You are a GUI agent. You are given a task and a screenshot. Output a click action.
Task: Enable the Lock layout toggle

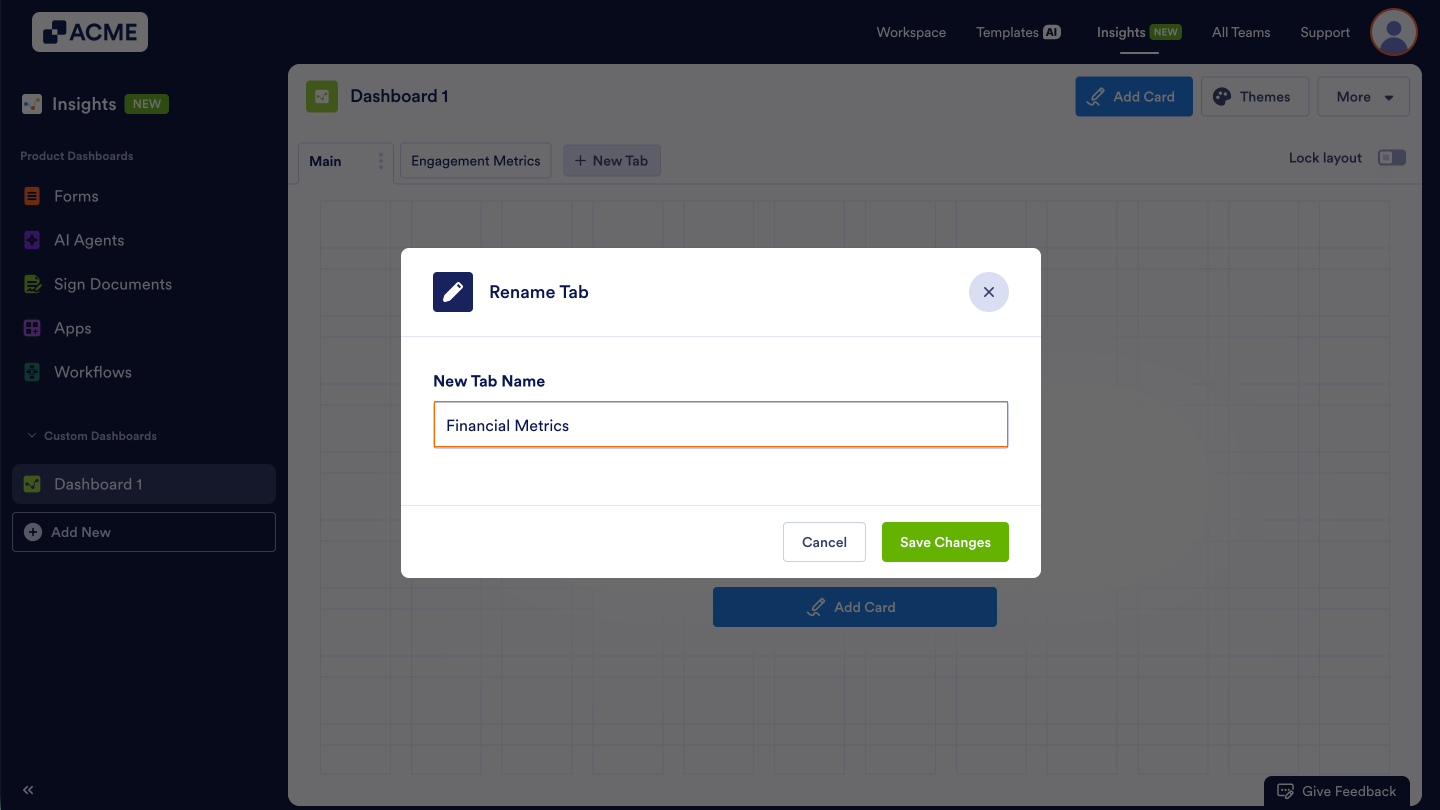click(x=1391, y=157)
